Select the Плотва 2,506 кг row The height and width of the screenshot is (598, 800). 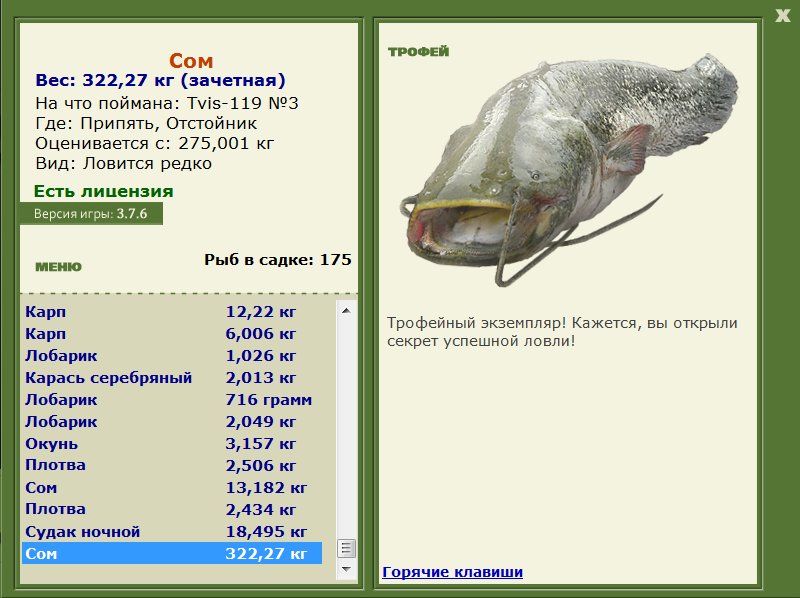click(x=172, y=465)
